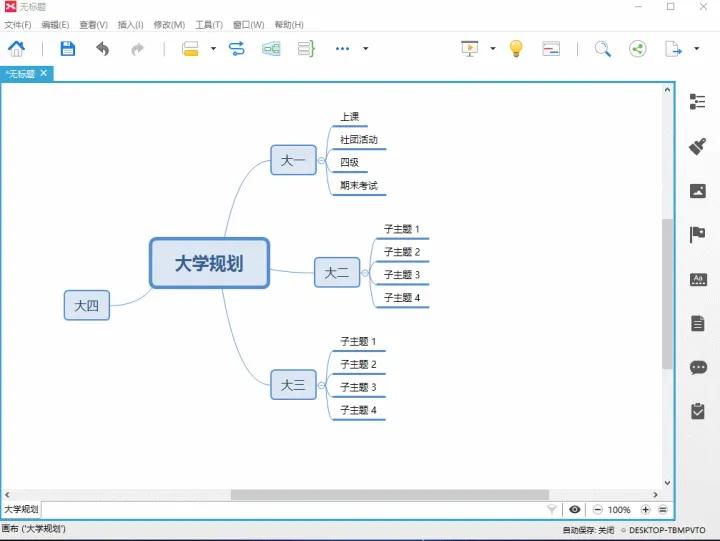Click the vertical scrollbar thumb

(x=667, y=294)
